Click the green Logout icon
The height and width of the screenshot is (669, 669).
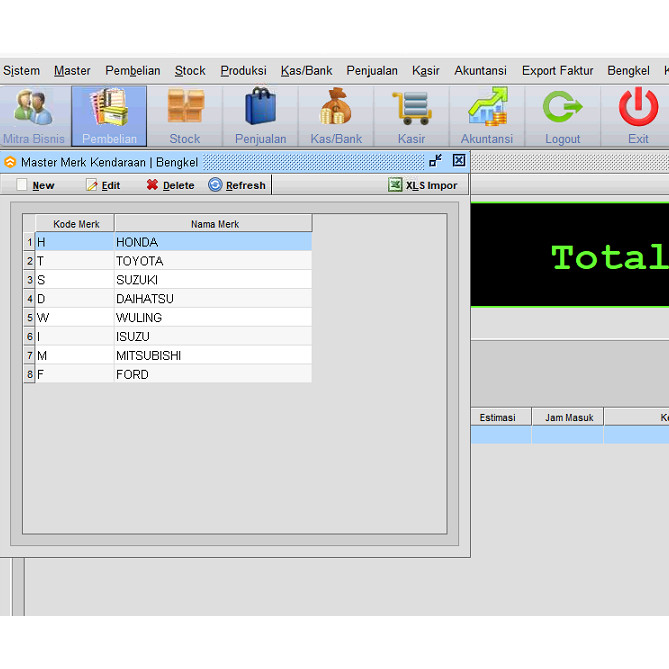pyautogui.click(x=562, y=116)
